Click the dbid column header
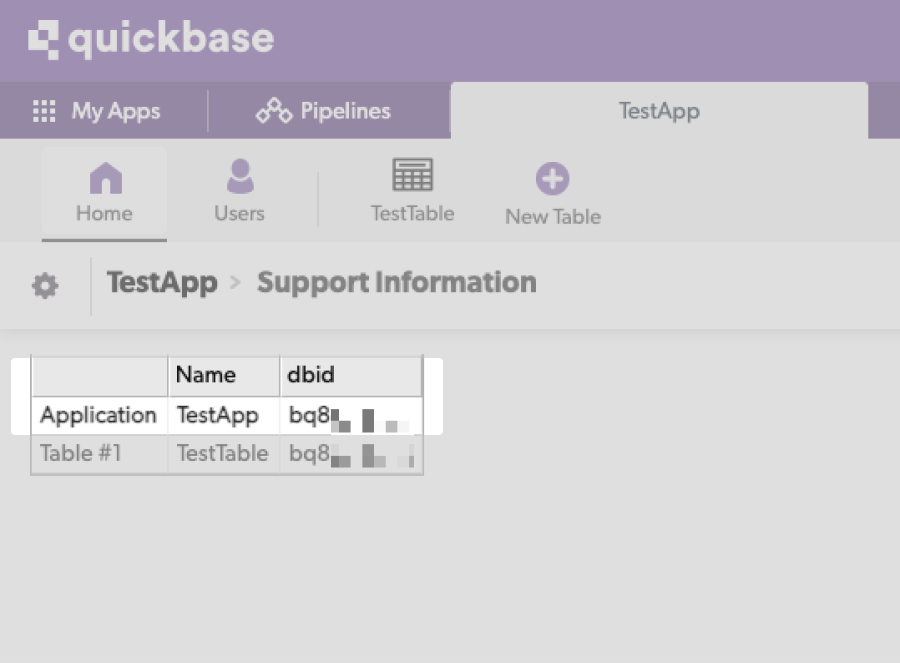900x663 pixels. point(310,375)
